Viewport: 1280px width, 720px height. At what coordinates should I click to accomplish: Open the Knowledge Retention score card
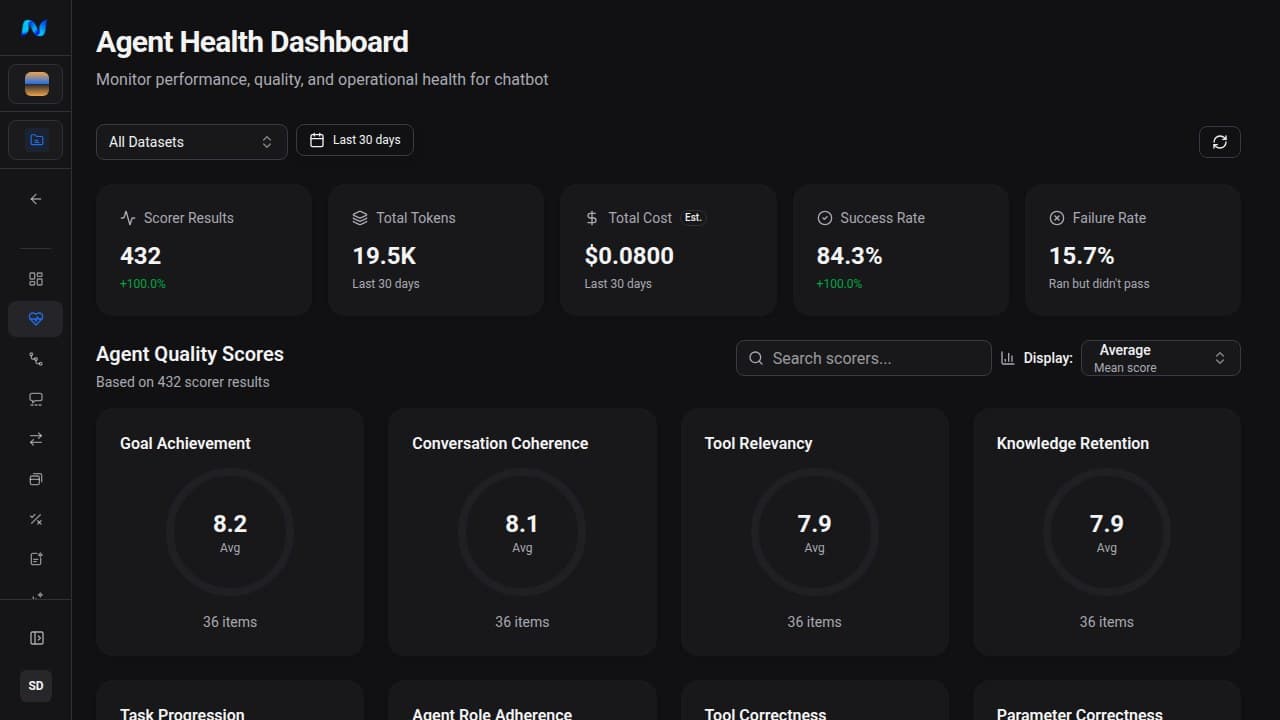(x=1107, y=532)
